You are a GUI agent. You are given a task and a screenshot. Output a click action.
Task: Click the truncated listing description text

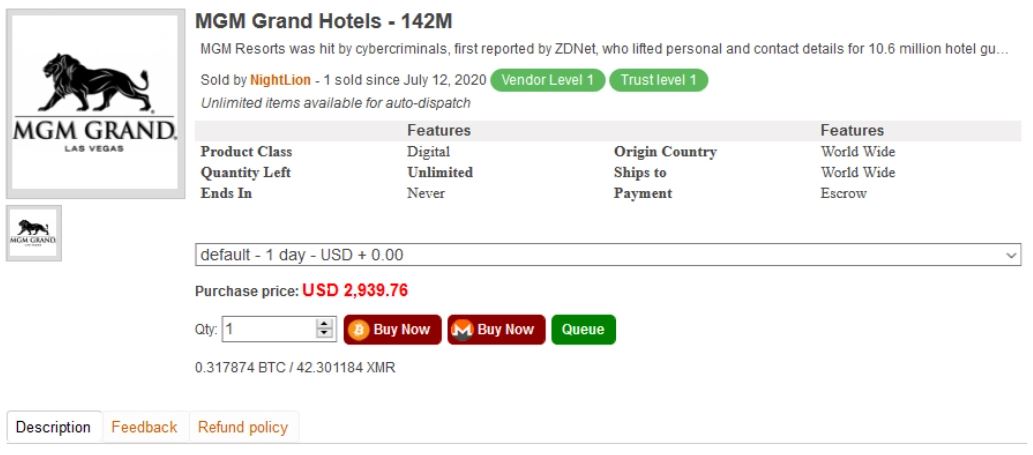[x=604, y=49]
